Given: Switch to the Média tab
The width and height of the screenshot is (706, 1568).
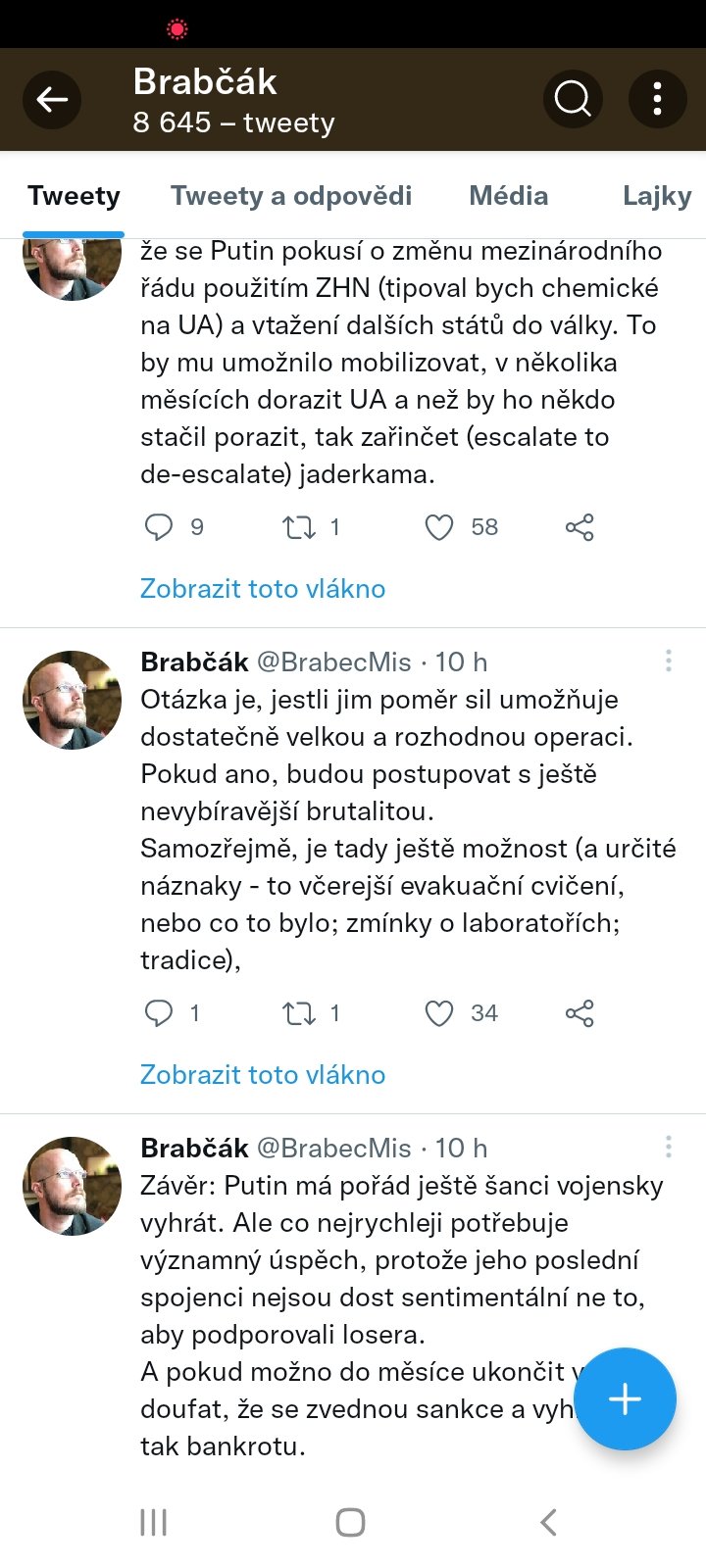Looking at the screenshot, I should 508,196.
